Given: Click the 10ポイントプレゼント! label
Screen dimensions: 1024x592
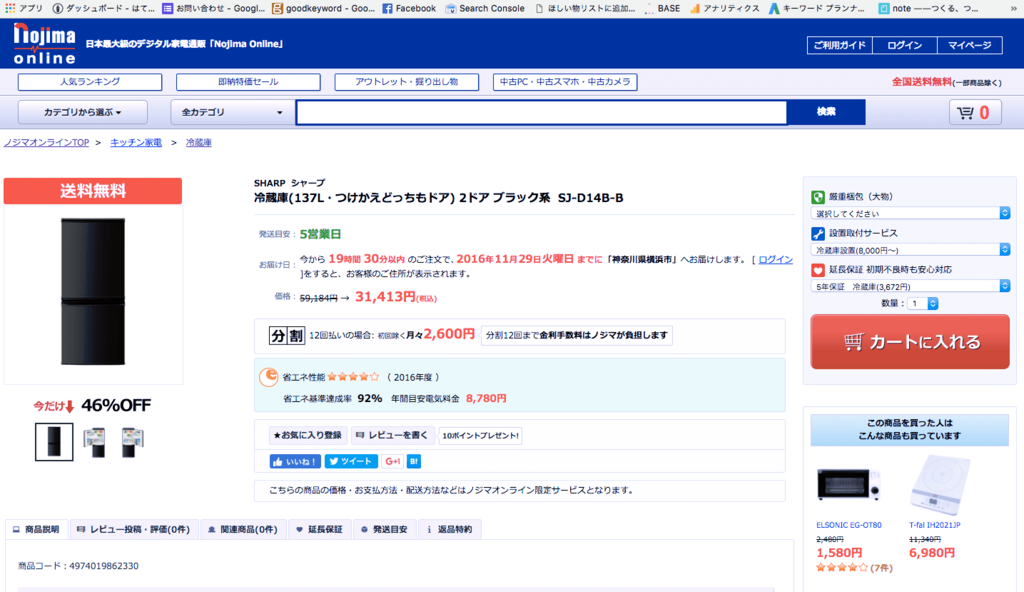Looking at the screenshot, I should [481, 435].
